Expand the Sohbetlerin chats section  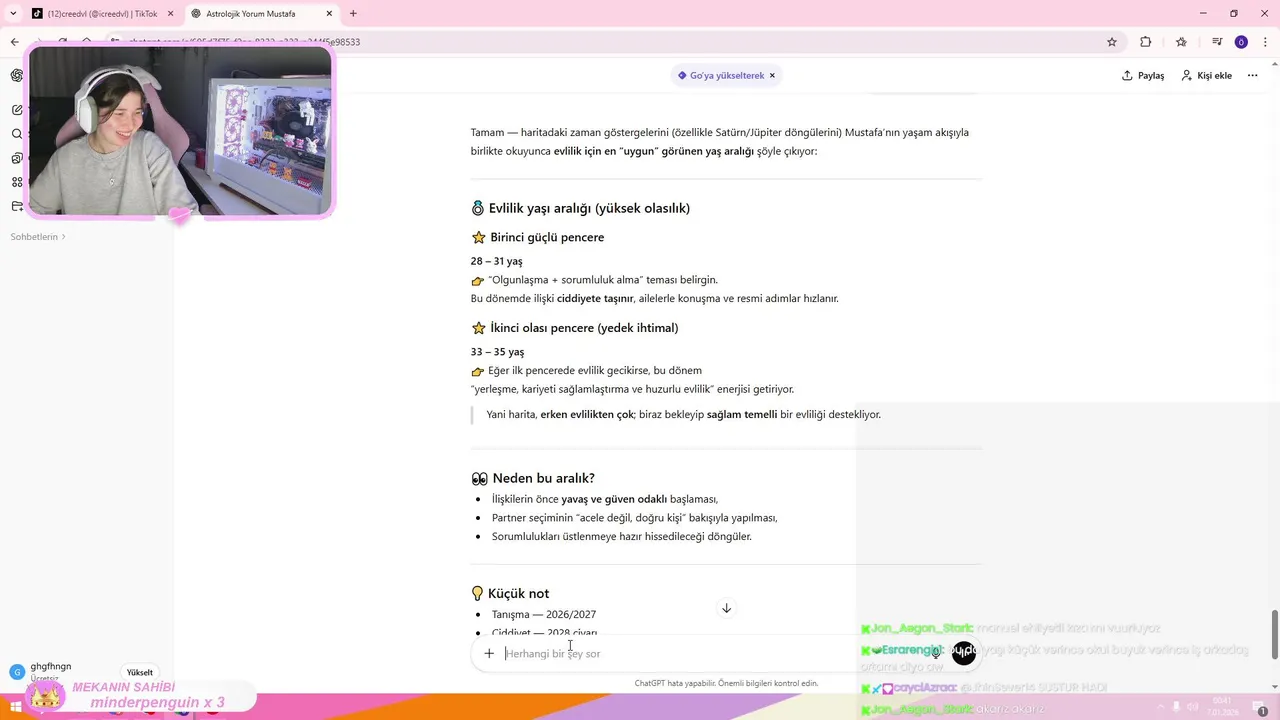click(x=38, y=237)
